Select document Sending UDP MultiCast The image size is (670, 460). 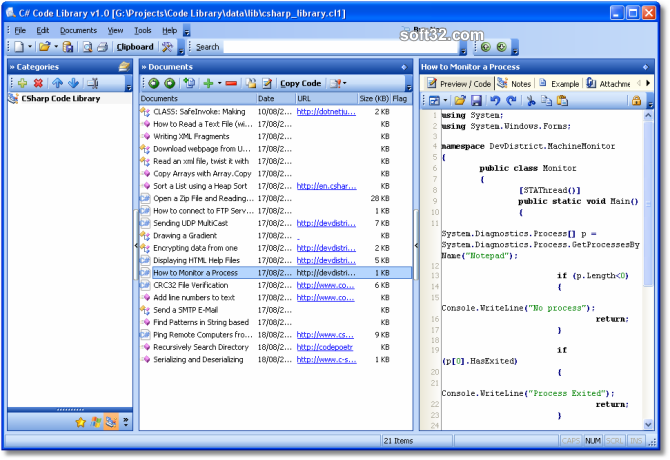191,223
